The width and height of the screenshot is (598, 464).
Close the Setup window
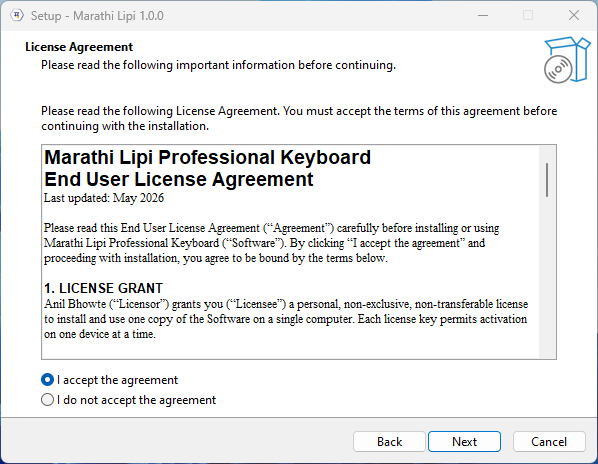coord(574,16)
